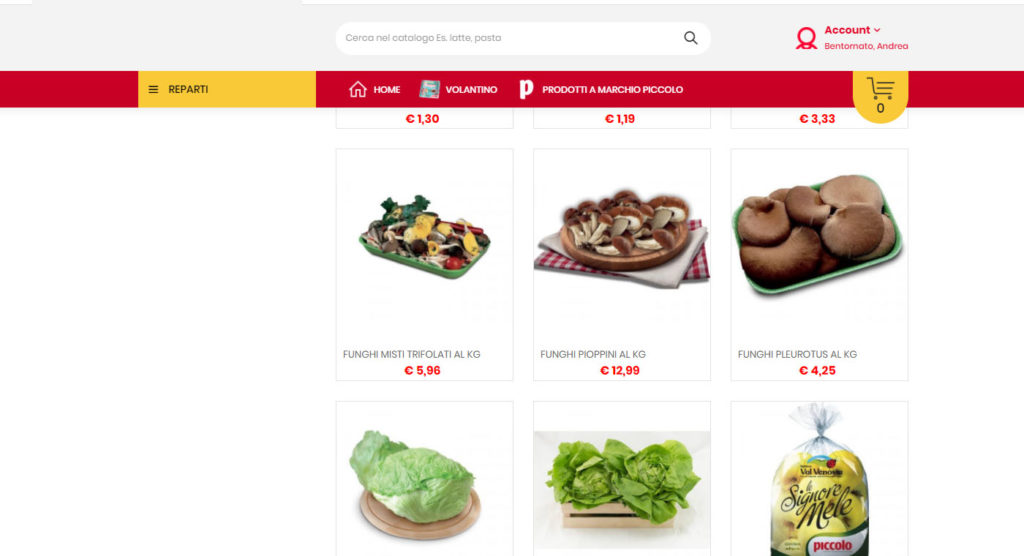
Task: Navigate to Home
Action: tap(387, 90)
